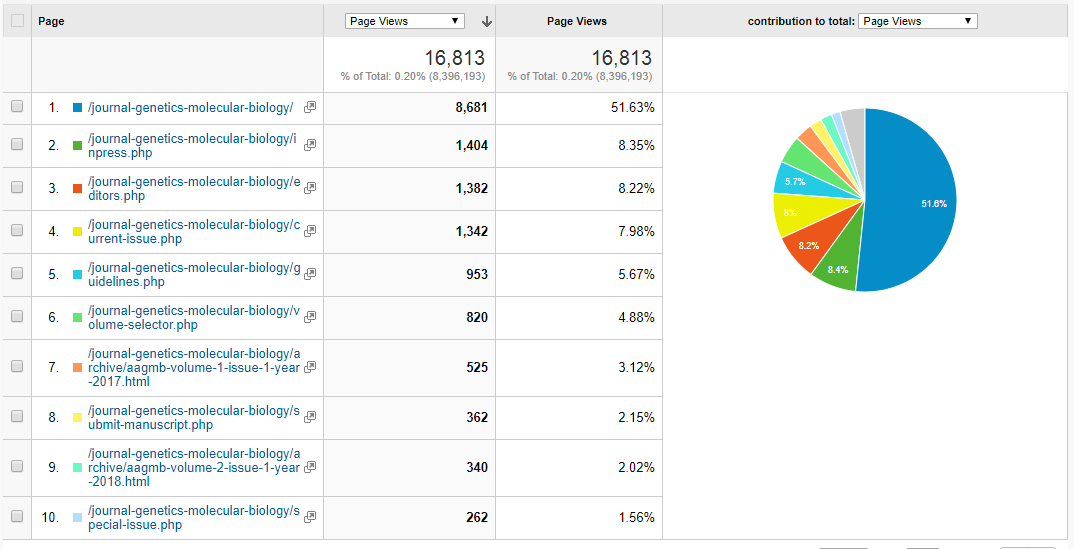Screen dimensions: 1074x549
Task: Click external link icon for editors.php row
Action: pyautogui.click(x=310, y=188)
